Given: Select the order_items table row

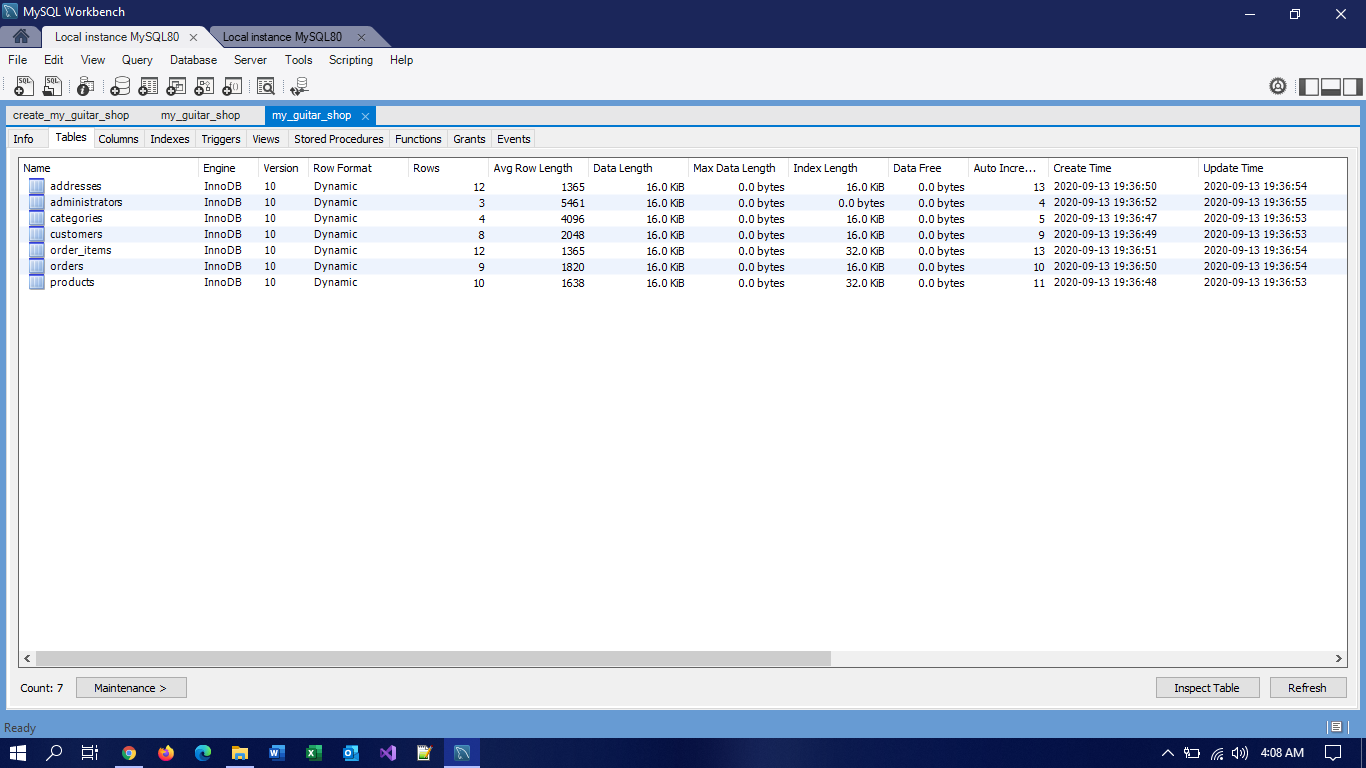Looking at the screenshot, I should pyautogui.click(x=682, y=250).
